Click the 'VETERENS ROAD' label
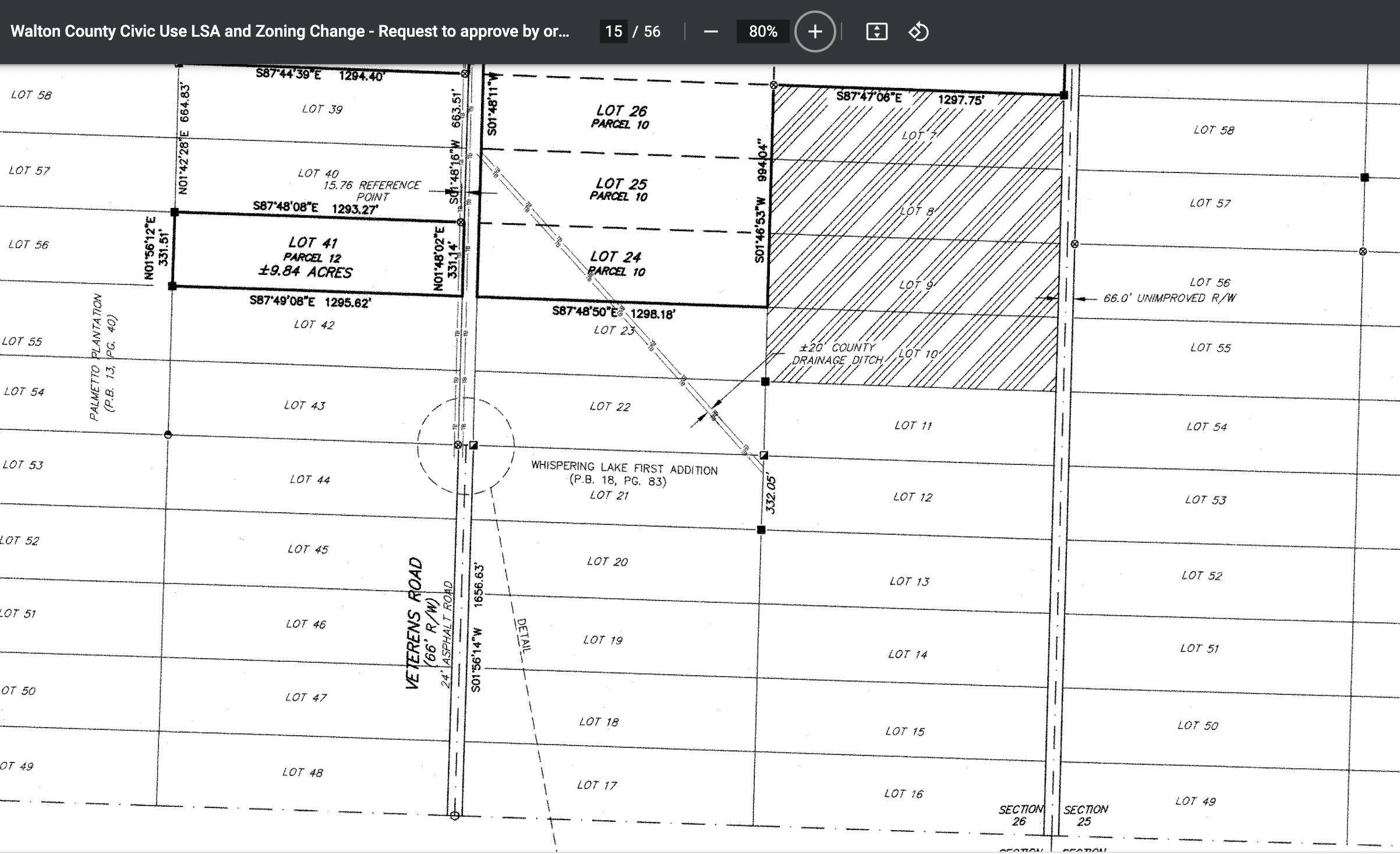This screenshot has width=1400, height=854. click(x=413, y=623)
